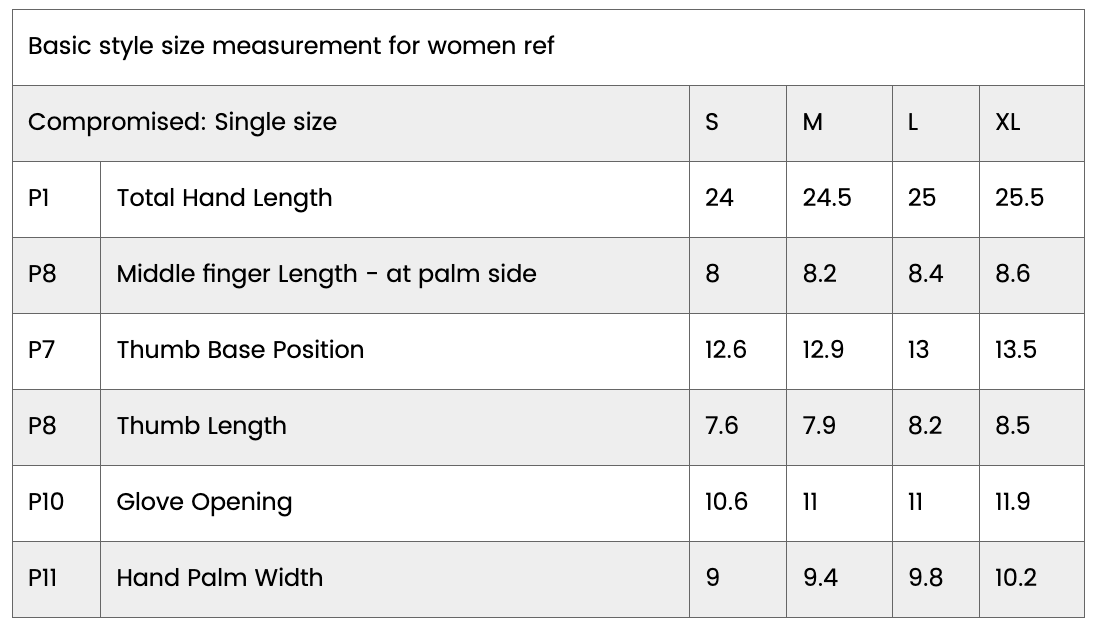Select the 'Total Hand Length' label cell
The width and height of the screenshot is (1094, 626).
click(224, 198)
